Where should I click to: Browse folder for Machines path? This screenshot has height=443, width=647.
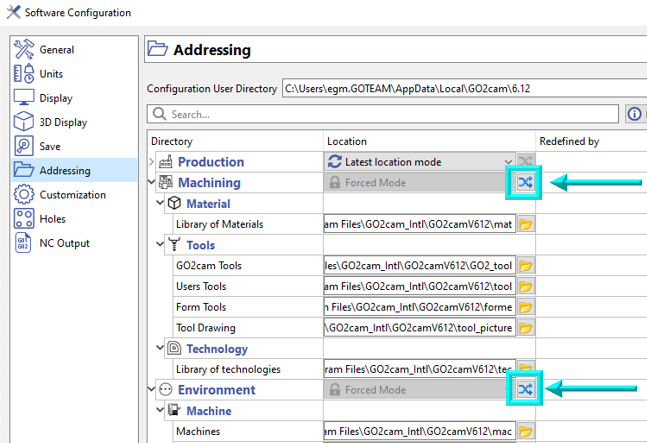point(525,431)
